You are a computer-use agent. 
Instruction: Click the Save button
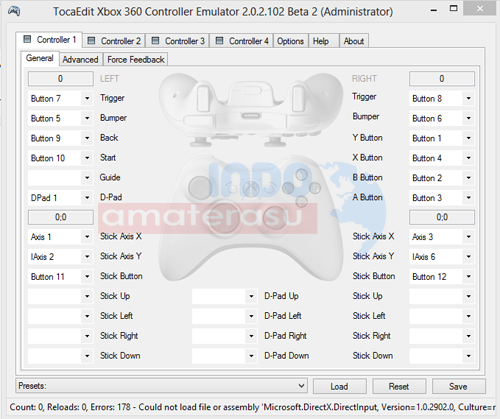coord(459,386)
